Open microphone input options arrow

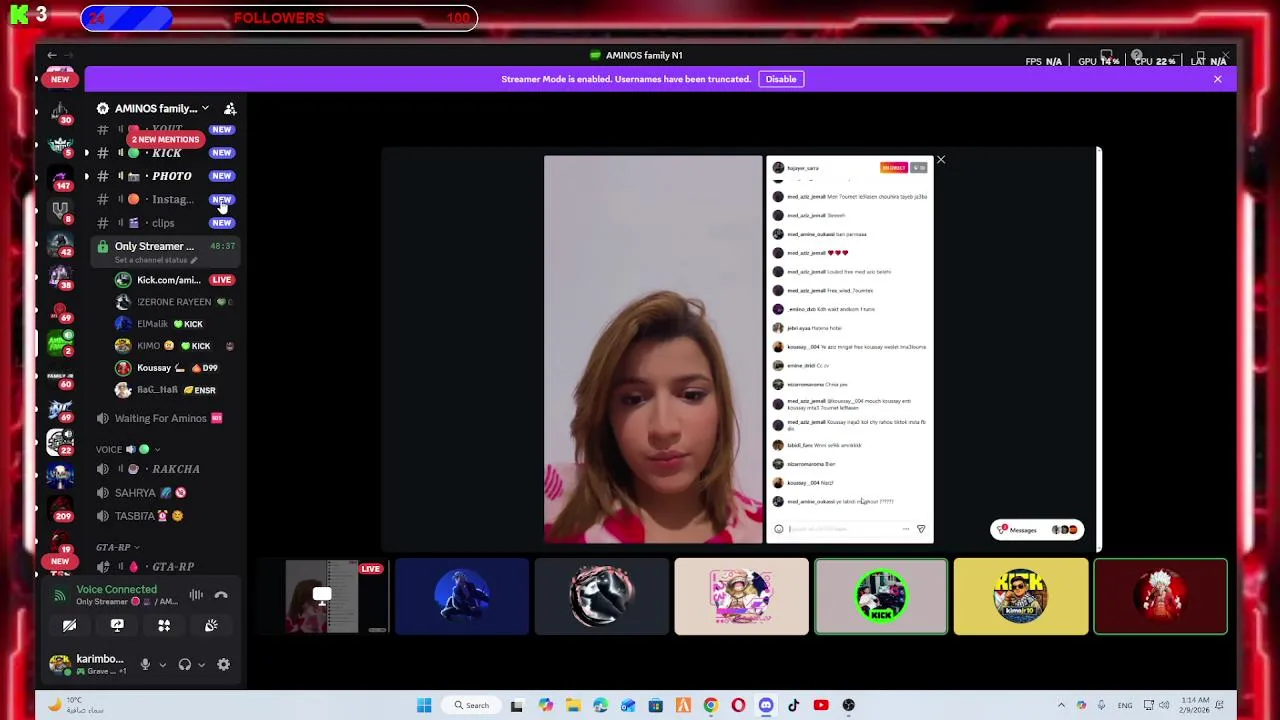click(162, 664)
